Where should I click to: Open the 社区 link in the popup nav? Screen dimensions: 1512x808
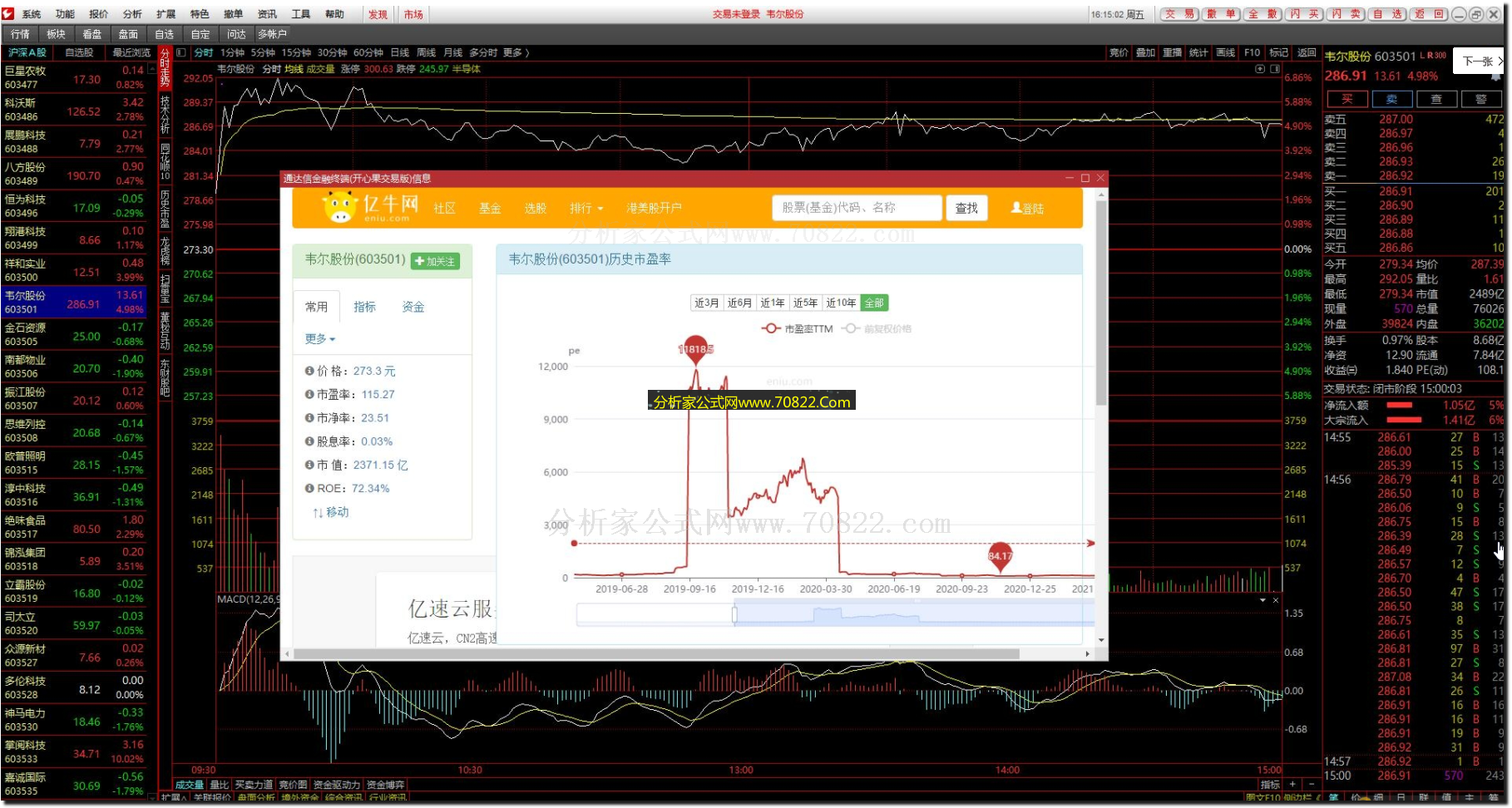coord(445,208)
